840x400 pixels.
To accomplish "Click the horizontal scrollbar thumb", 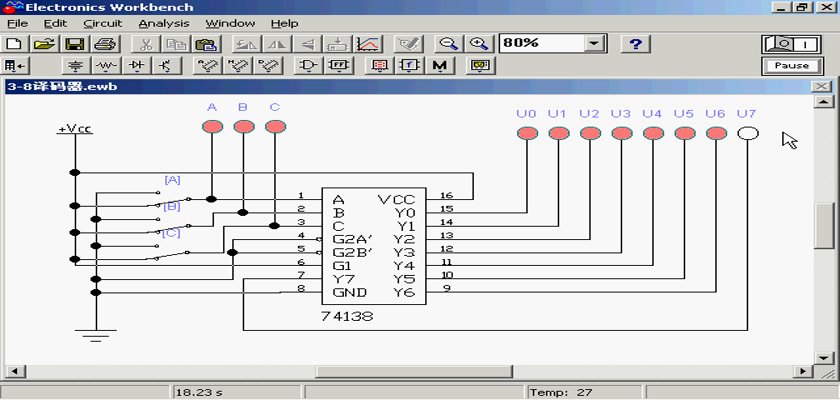I will (414, 371).
